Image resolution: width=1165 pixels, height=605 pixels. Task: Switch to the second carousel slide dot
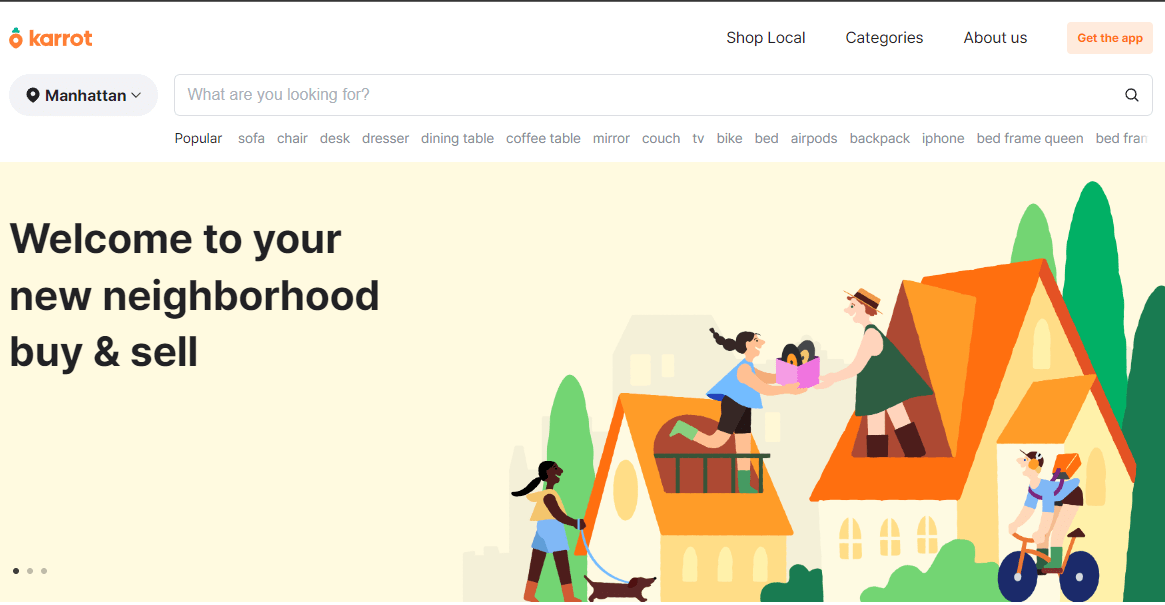coord(30,571)
